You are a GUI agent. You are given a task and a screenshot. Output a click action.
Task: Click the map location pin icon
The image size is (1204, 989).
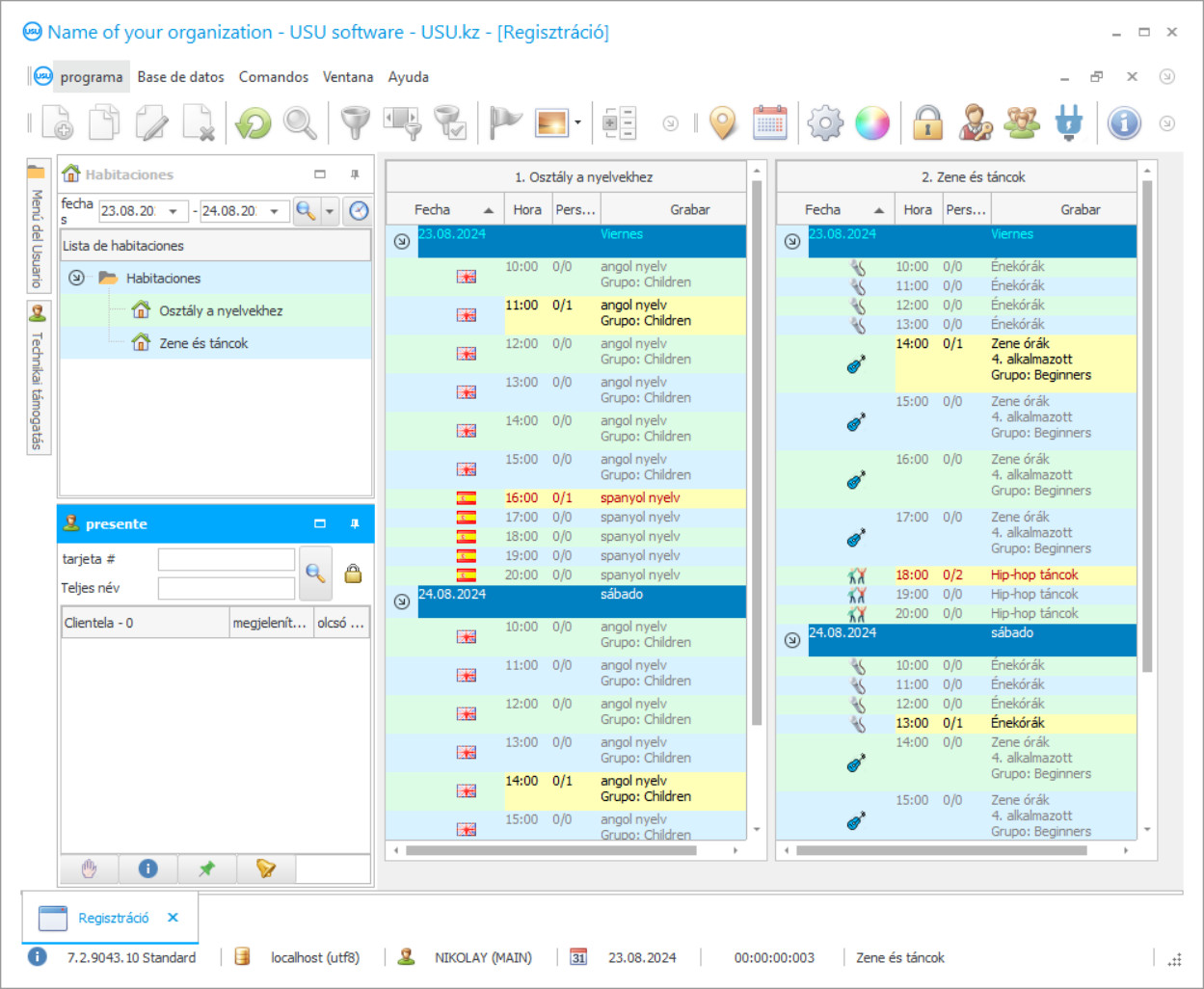coord(723,123)
